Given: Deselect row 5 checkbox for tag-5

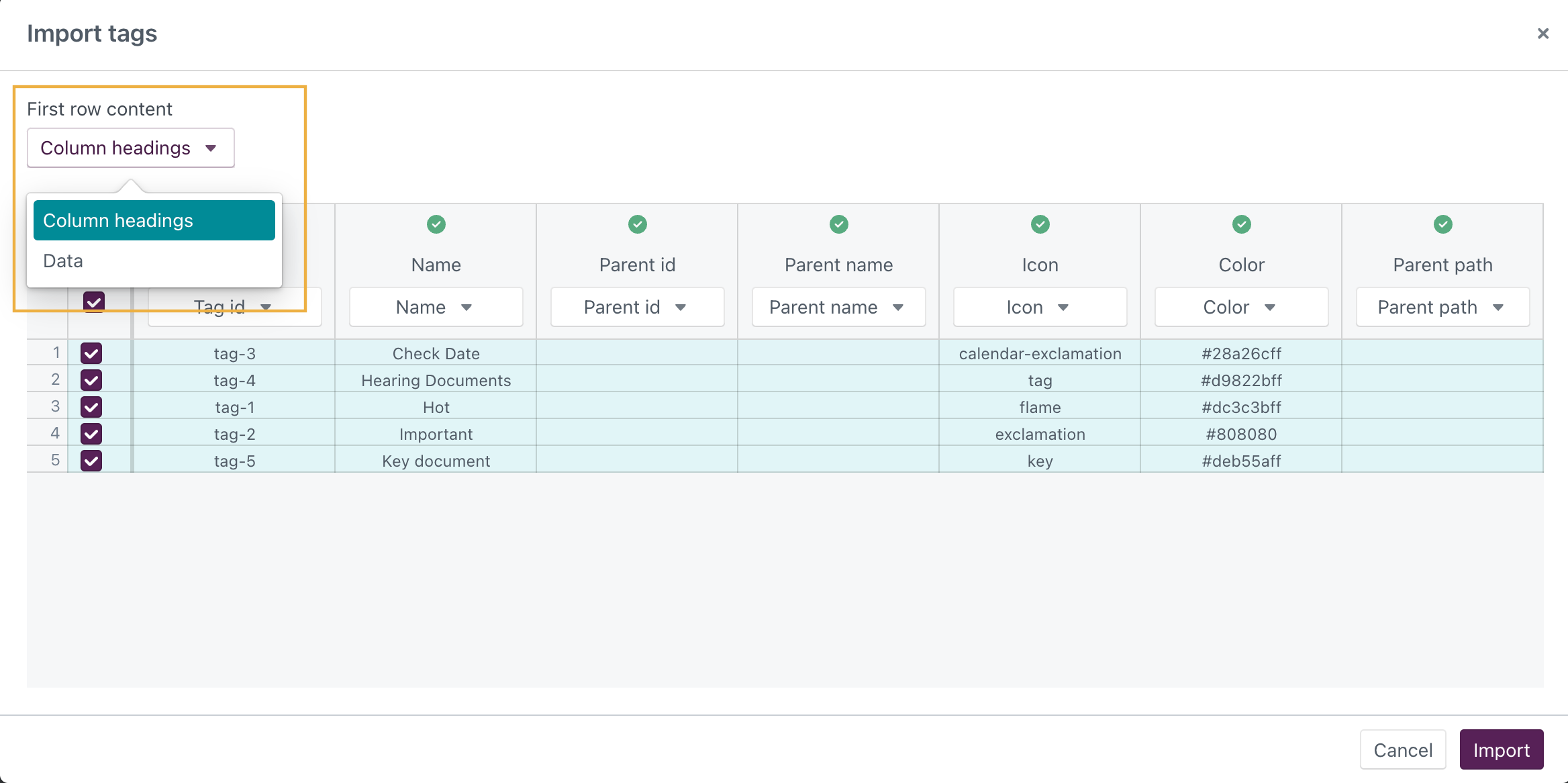Looking at the screenshot, I should (91, 461).
